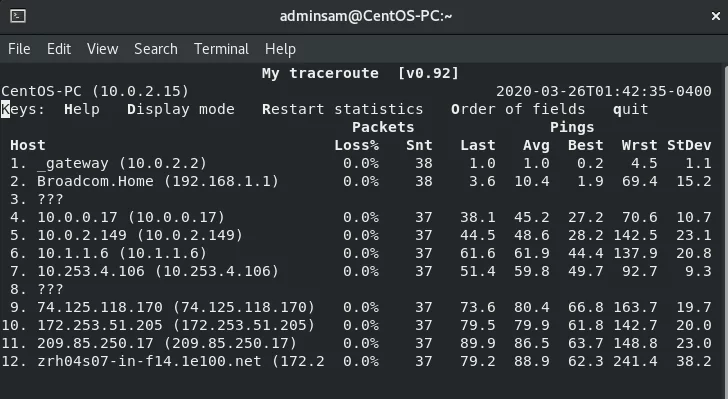Click the Help key hint in mtr
Viewport: 728px width, 399px height.
click(82, 109)
